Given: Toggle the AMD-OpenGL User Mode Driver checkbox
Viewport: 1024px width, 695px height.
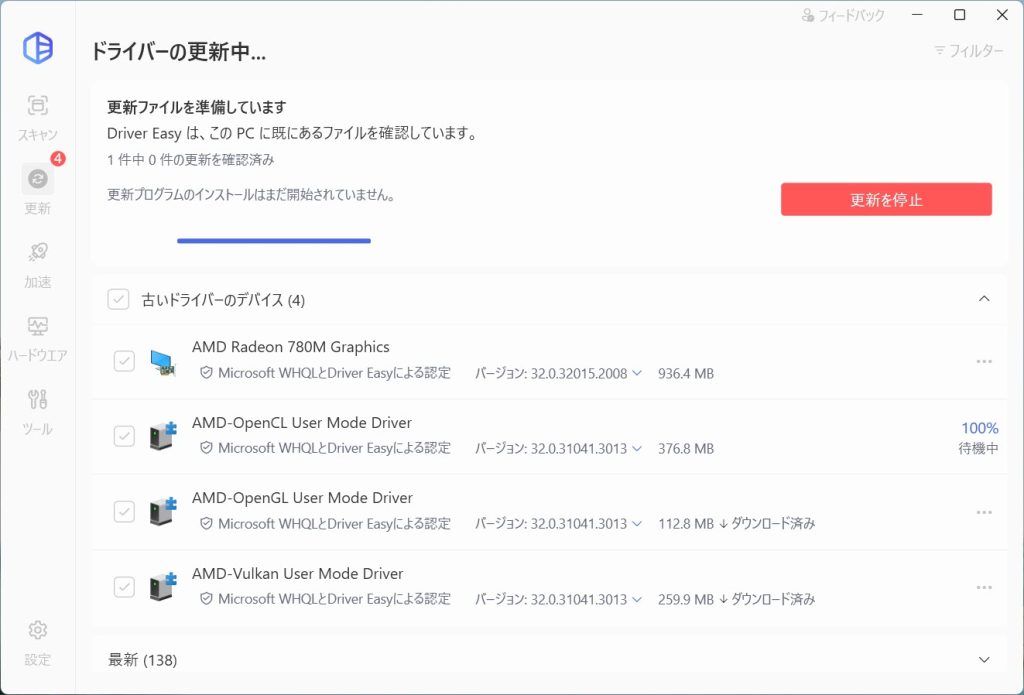Looking at the screenshot, I should (x=124, y=511).
